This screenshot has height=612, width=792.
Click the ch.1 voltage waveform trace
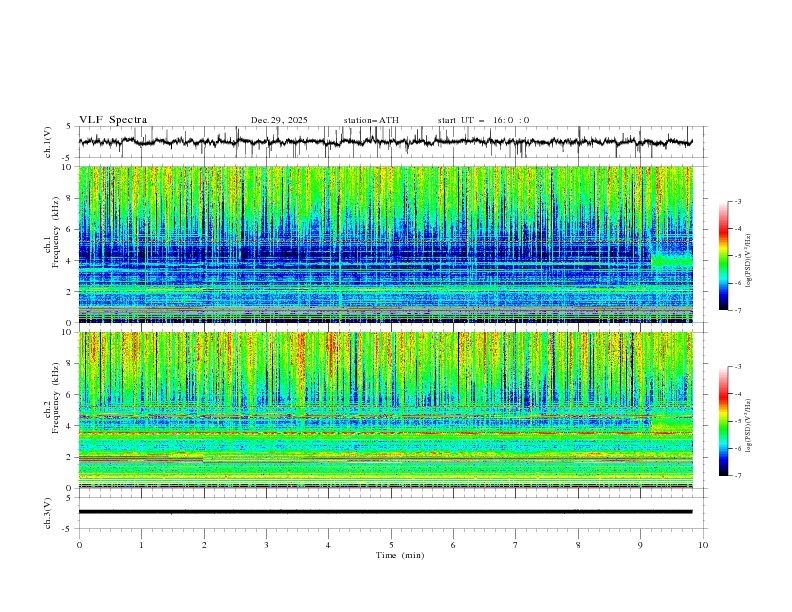[x=386, y=142]
